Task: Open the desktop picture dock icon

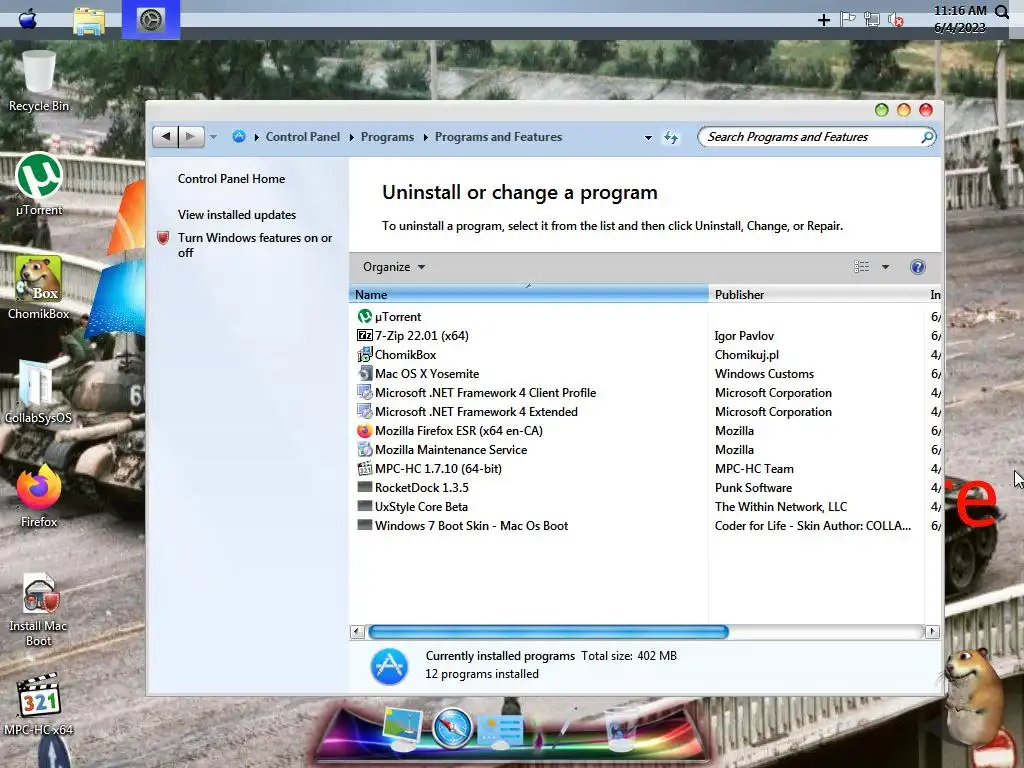Action: [401, 728]
